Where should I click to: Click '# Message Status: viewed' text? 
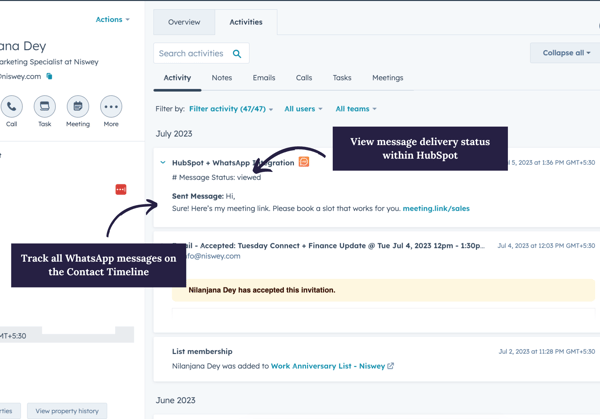click(217, 178)
